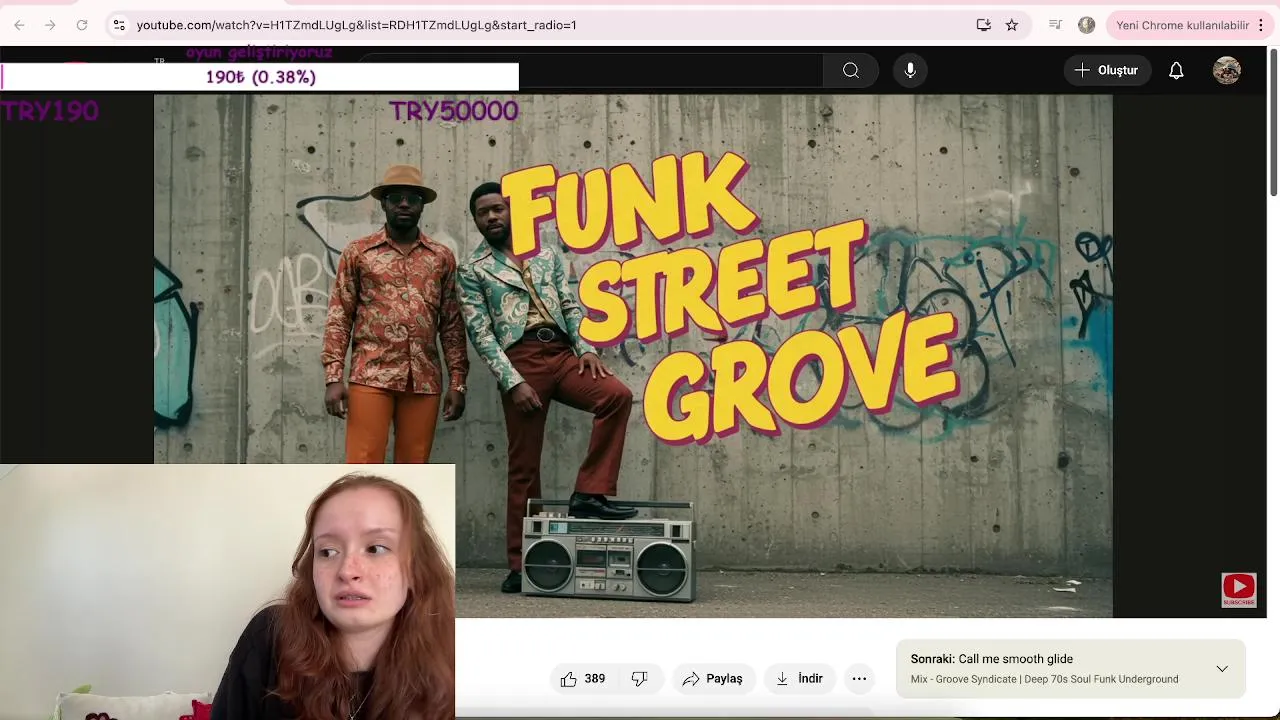Screen dimensions: 1280x720
Task: Click 'Yeni Chrome kullanılabilir' update button
Action: click(1182, 25)
